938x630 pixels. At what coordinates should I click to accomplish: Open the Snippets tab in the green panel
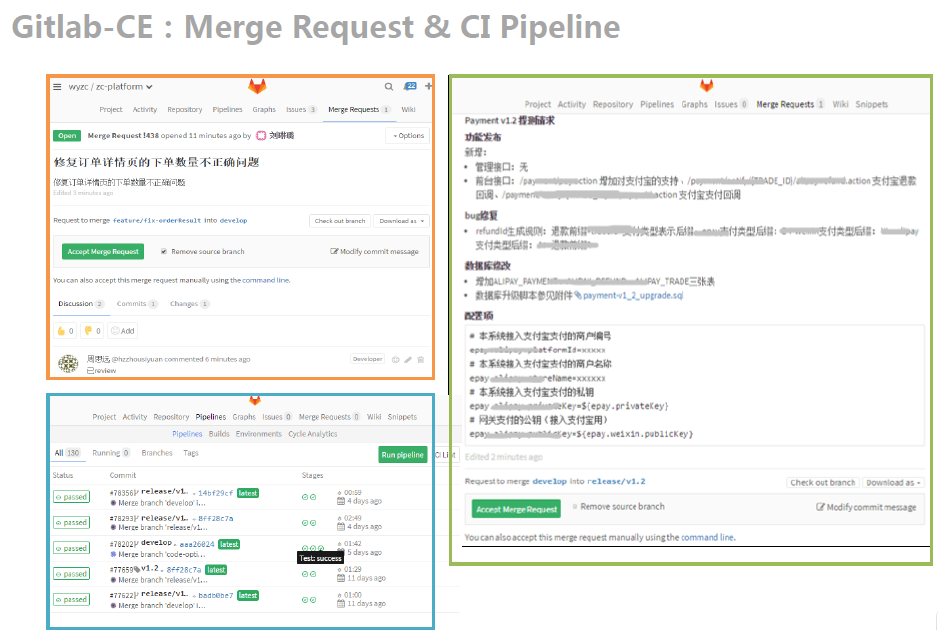(871, 104)
